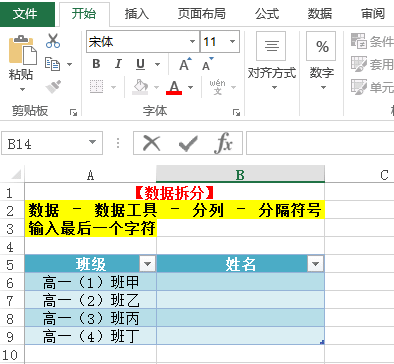Open the filter dropdown on 姓名 header
Viewport: 394px width, 364px height.
point(315,264)
